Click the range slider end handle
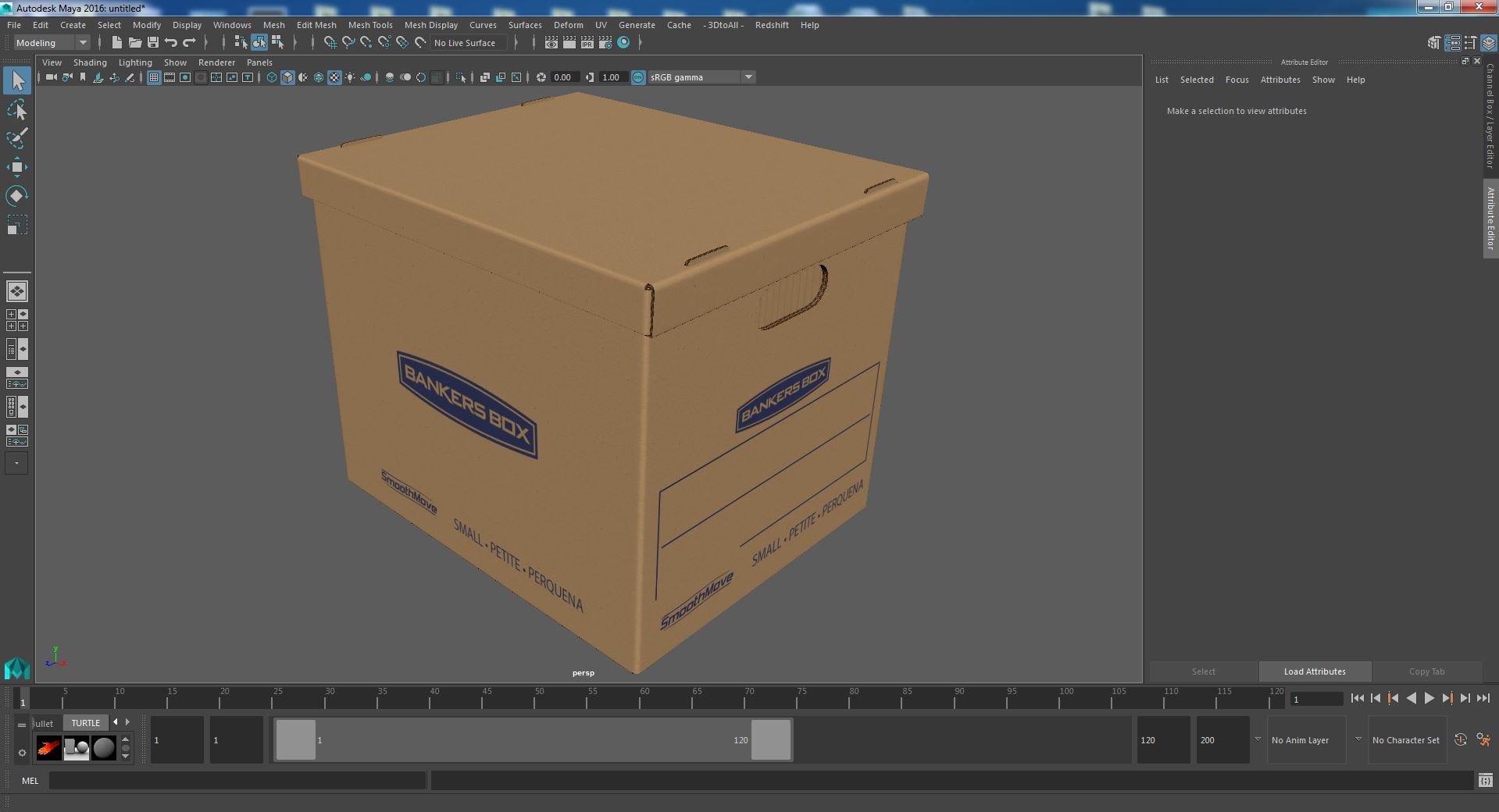The width and height of the screenshot is (1499, 812). point(771,740)
